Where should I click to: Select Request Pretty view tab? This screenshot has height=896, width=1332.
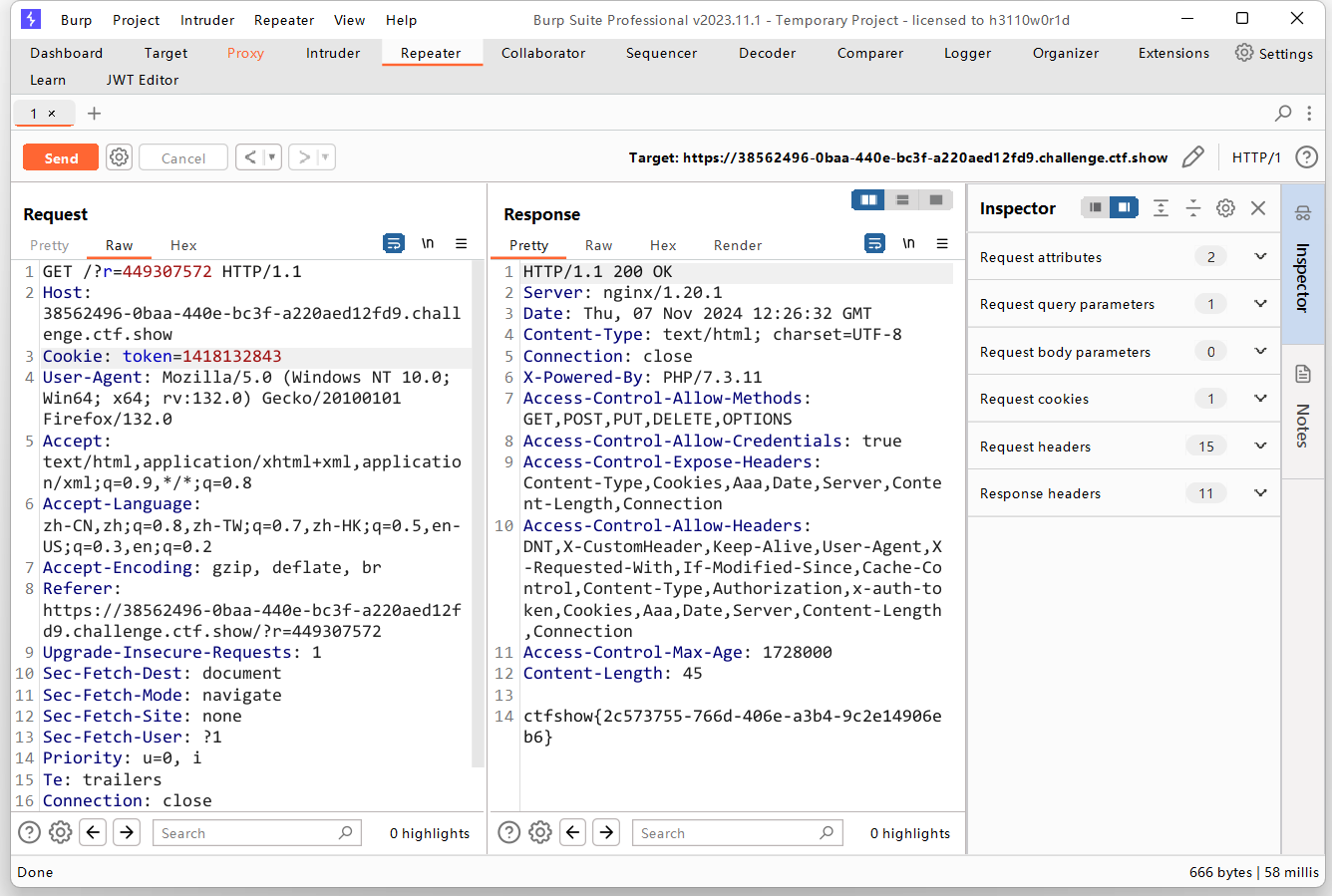[49, 245]
